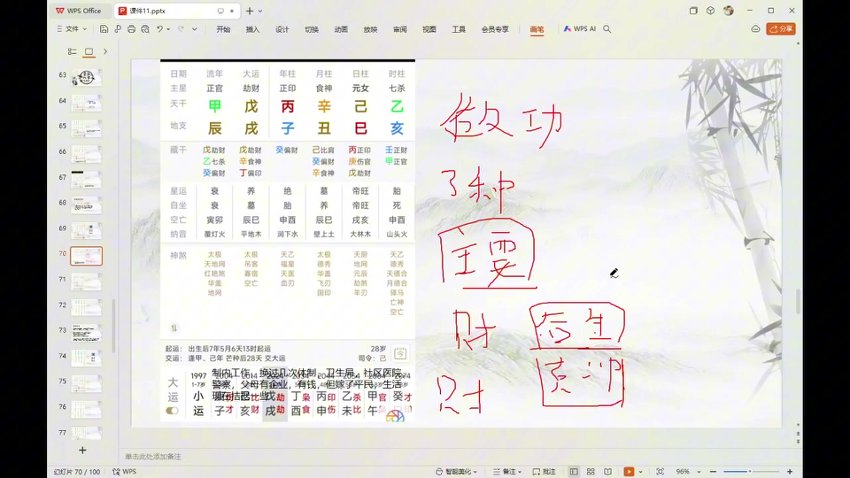Click the cube icon in title bar

pos(711,10)
